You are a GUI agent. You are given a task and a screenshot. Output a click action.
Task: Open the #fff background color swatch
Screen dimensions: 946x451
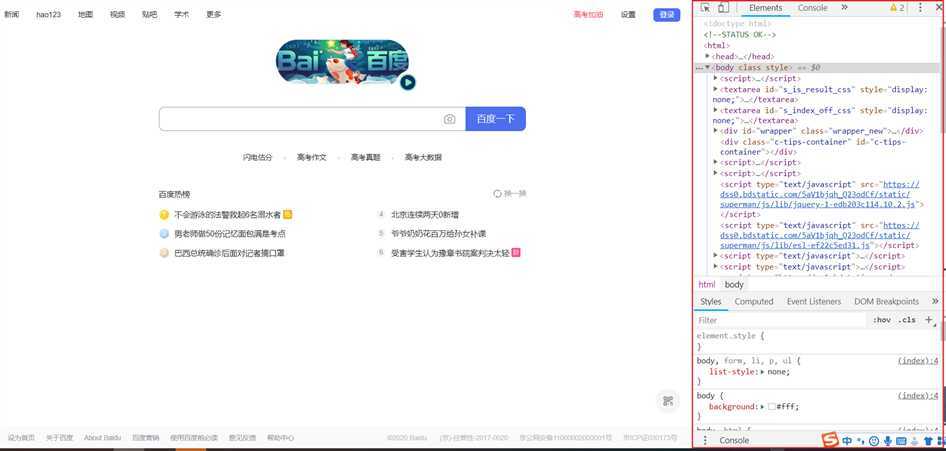point(772,407)
